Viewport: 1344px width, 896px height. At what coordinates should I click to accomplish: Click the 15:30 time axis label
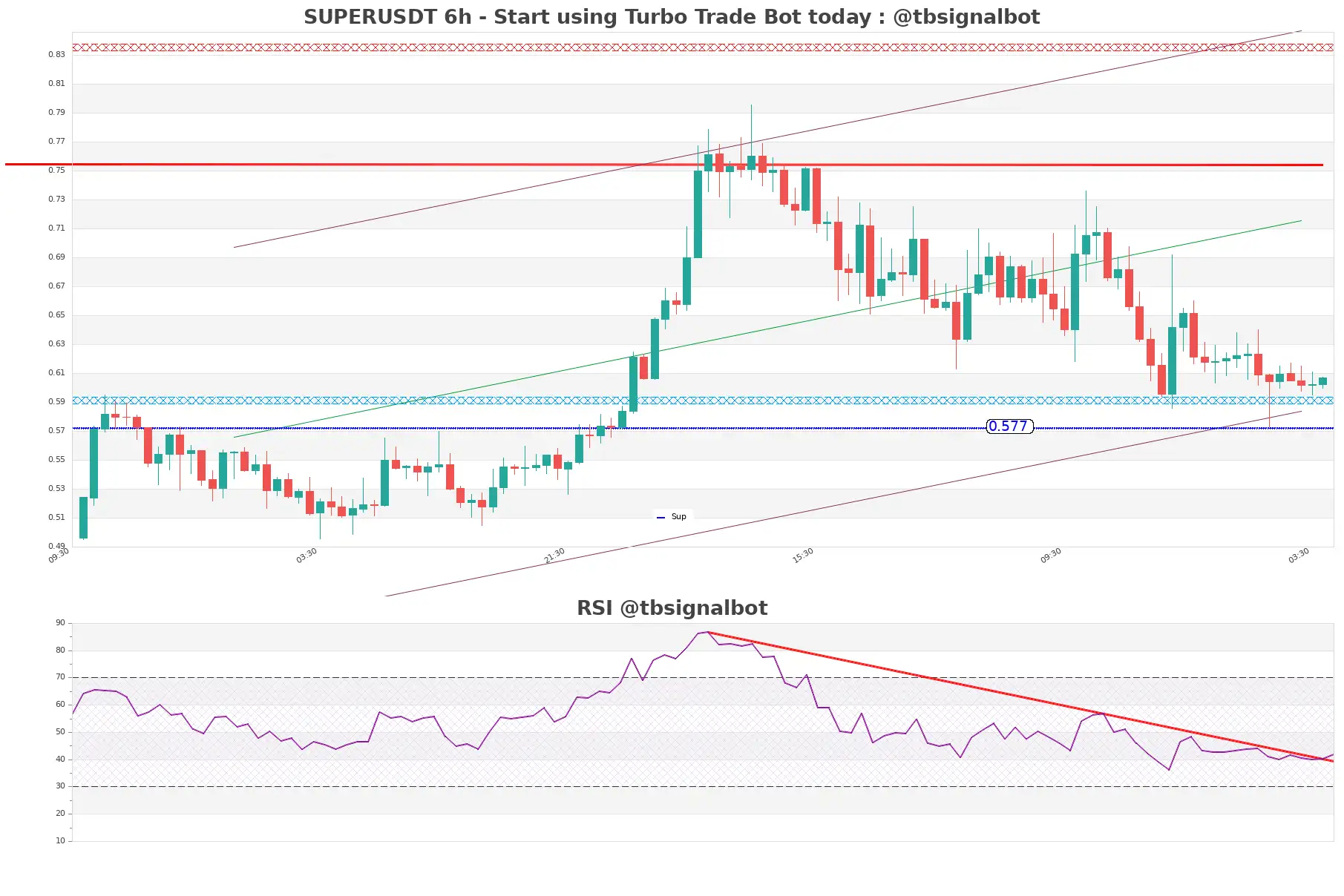[x=803, y=556]
